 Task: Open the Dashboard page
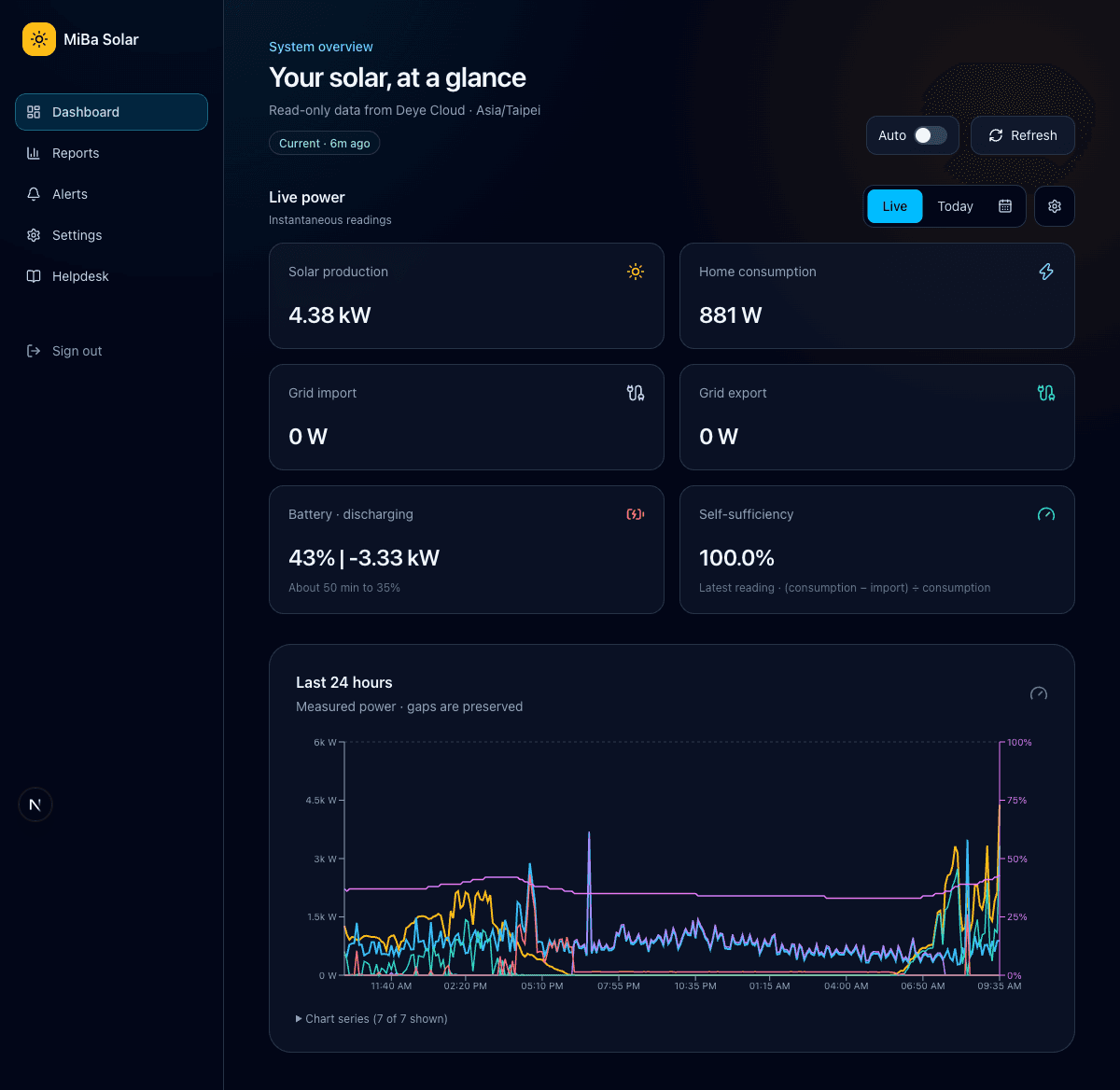pyautogui.click(x=111, y=112)
